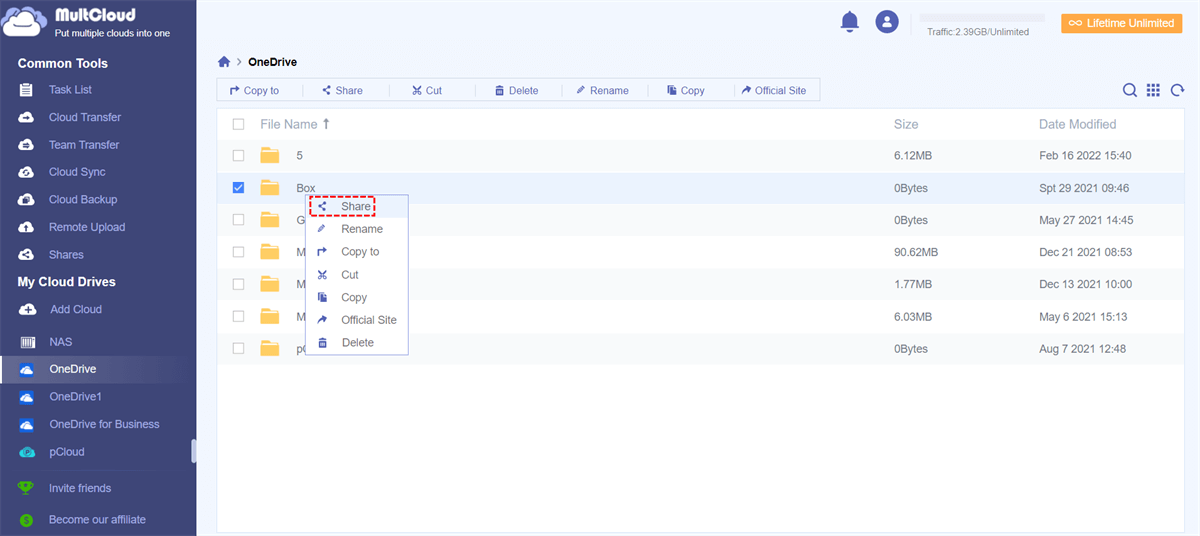Click the Become our affiliate dollar icon
1200x536 pixels.
[27, 520]
